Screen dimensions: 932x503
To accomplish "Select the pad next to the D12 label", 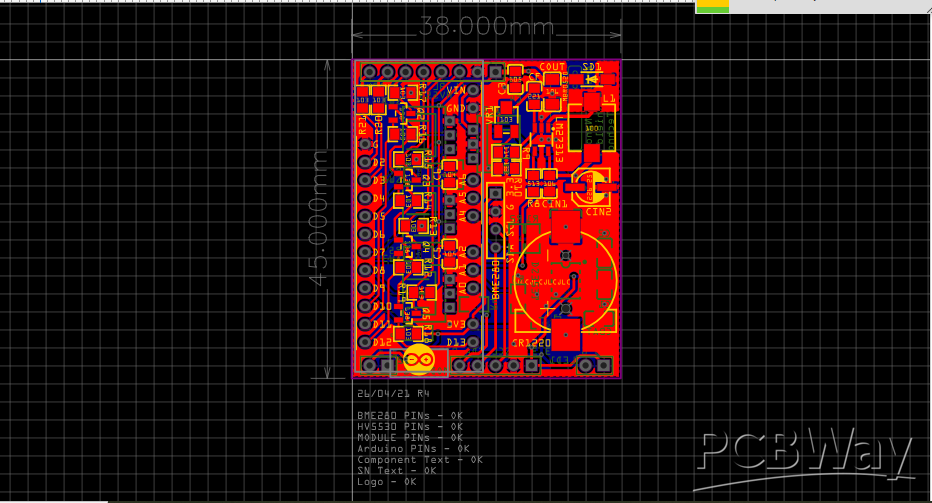I will click(364, 342).
